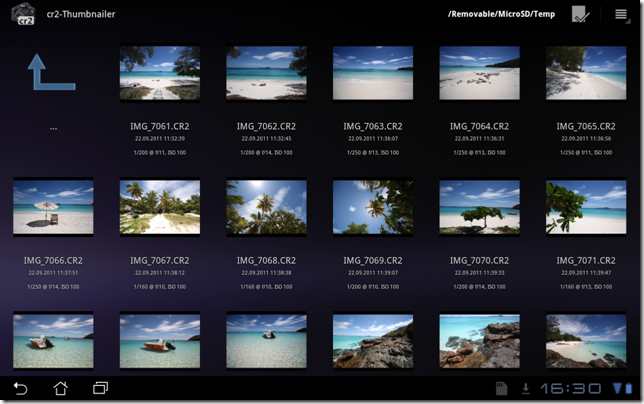Open the overflow menu icon at top right
This screenshot has width=644, height=404.
coord(621,14)
